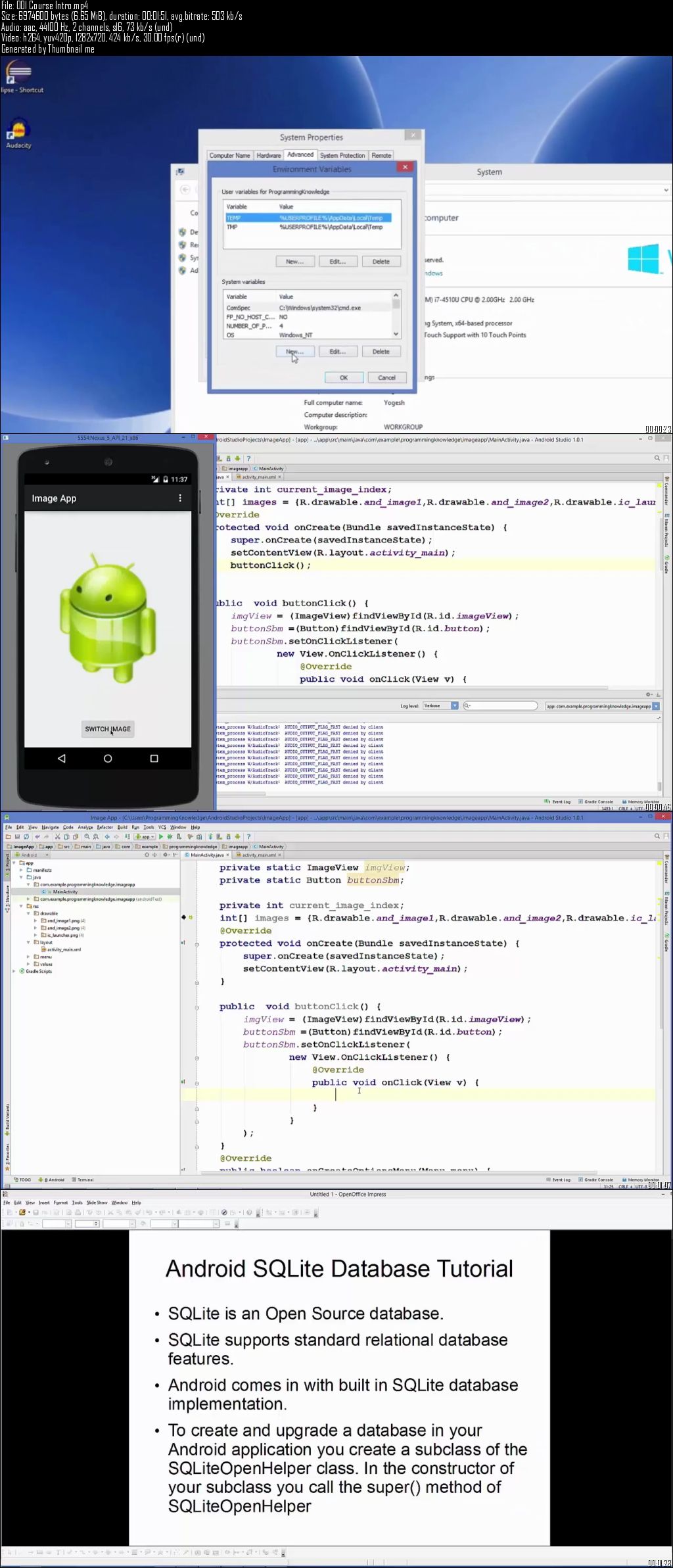The image size is (673, 1568).
Task: Click the logcat search input field
Action: coord(501,705)
